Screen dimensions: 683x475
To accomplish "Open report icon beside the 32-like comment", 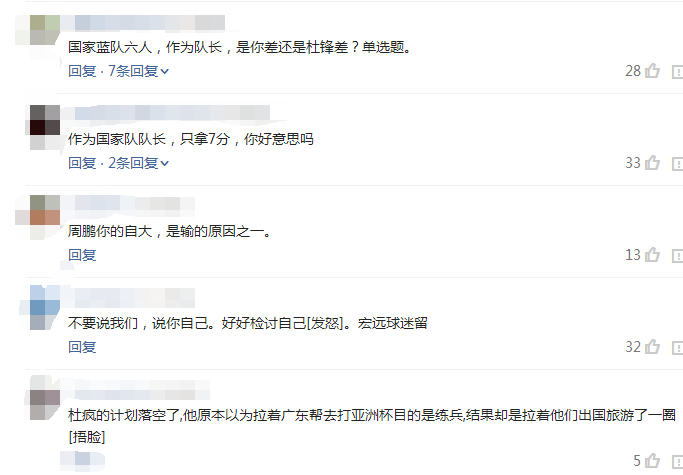I will [677, 348].
